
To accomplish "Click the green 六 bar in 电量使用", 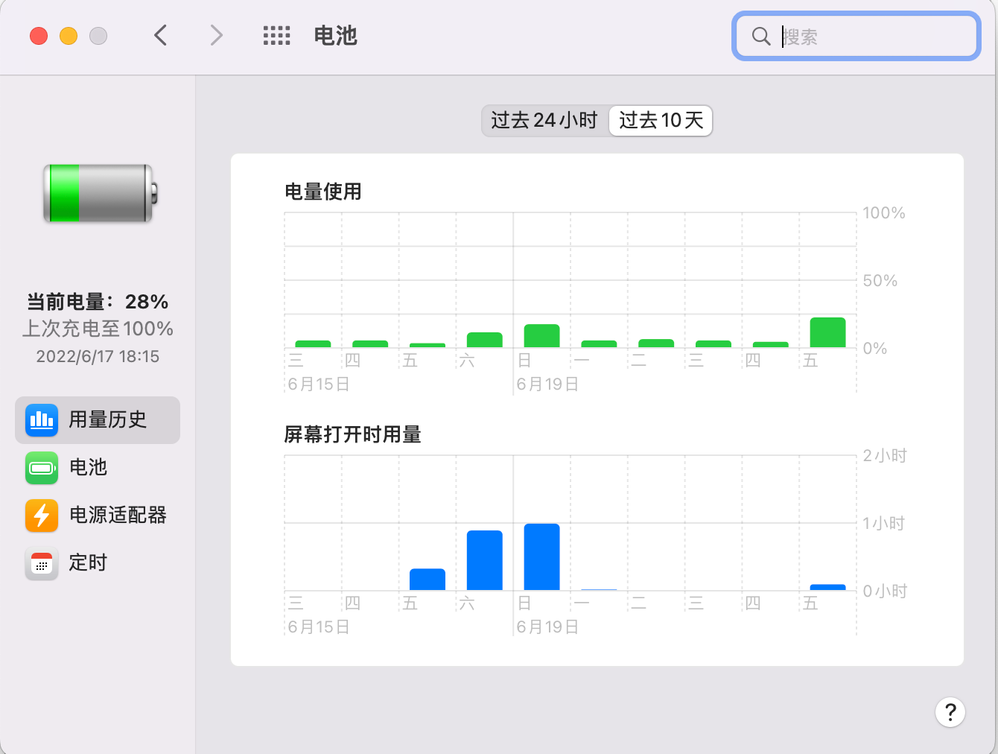I will (484, 340).
